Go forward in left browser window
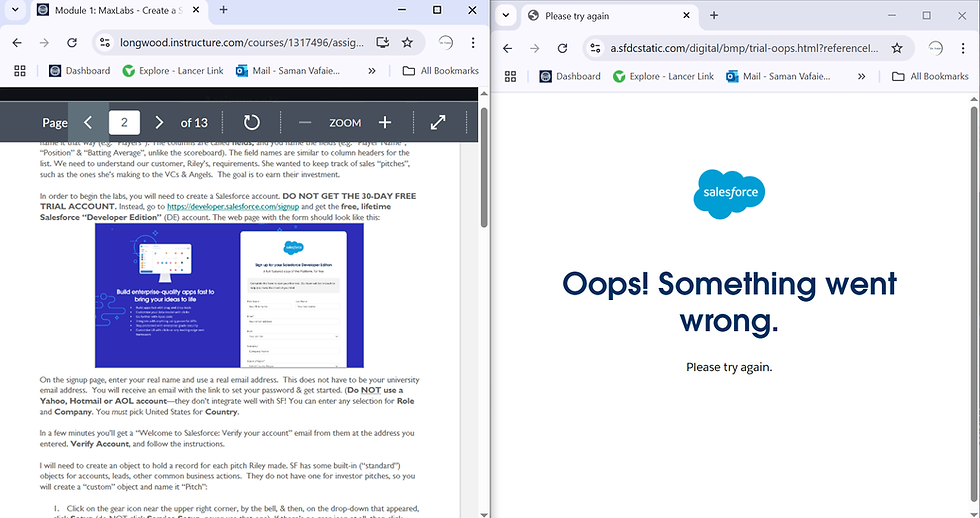 tap(44, 42)
